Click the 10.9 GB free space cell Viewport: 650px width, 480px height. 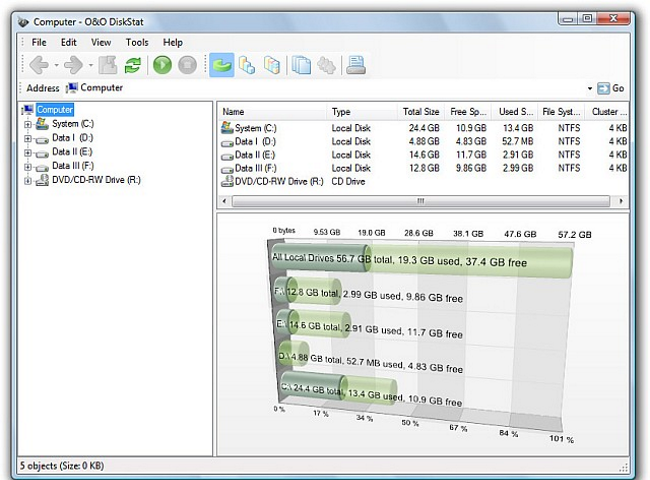471,128
